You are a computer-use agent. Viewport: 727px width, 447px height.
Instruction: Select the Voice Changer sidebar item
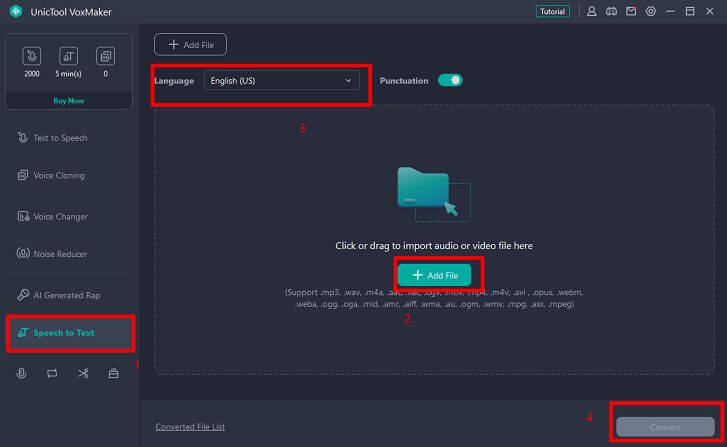click(x=70, y=217)
